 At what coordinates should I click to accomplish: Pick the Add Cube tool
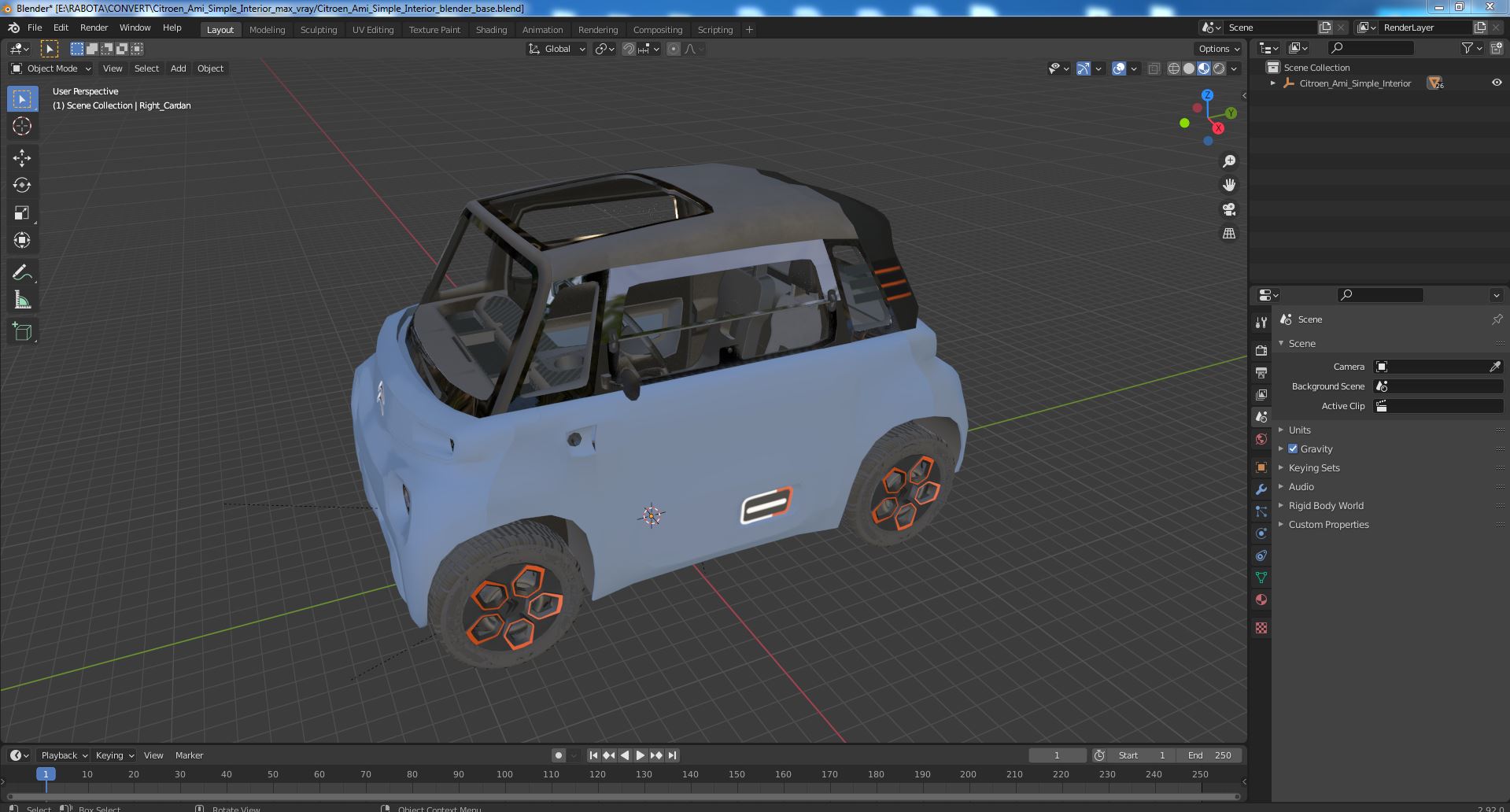pos(22,332)
